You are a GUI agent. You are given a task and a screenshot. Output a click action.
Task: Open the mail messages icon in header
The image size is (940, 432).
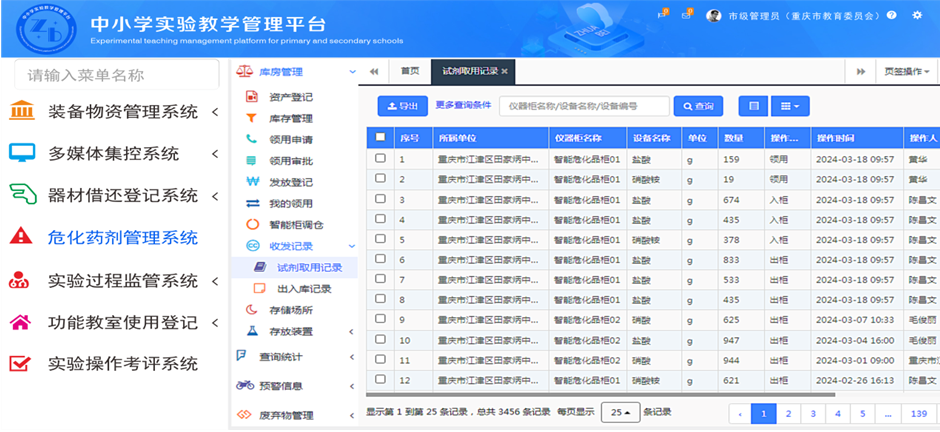pos(686,15)
